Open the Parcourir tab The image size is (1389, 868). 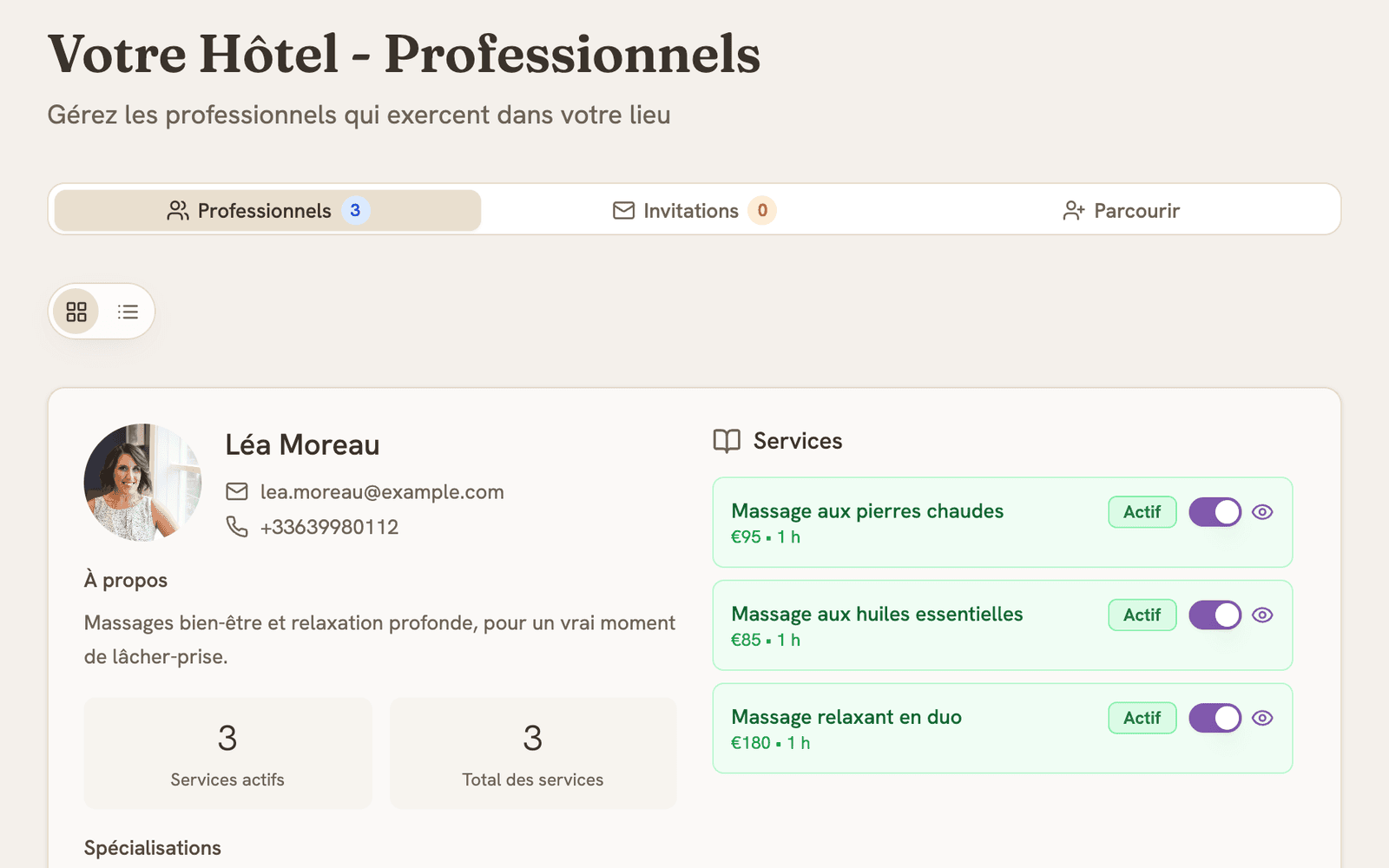coord(1121,210)
